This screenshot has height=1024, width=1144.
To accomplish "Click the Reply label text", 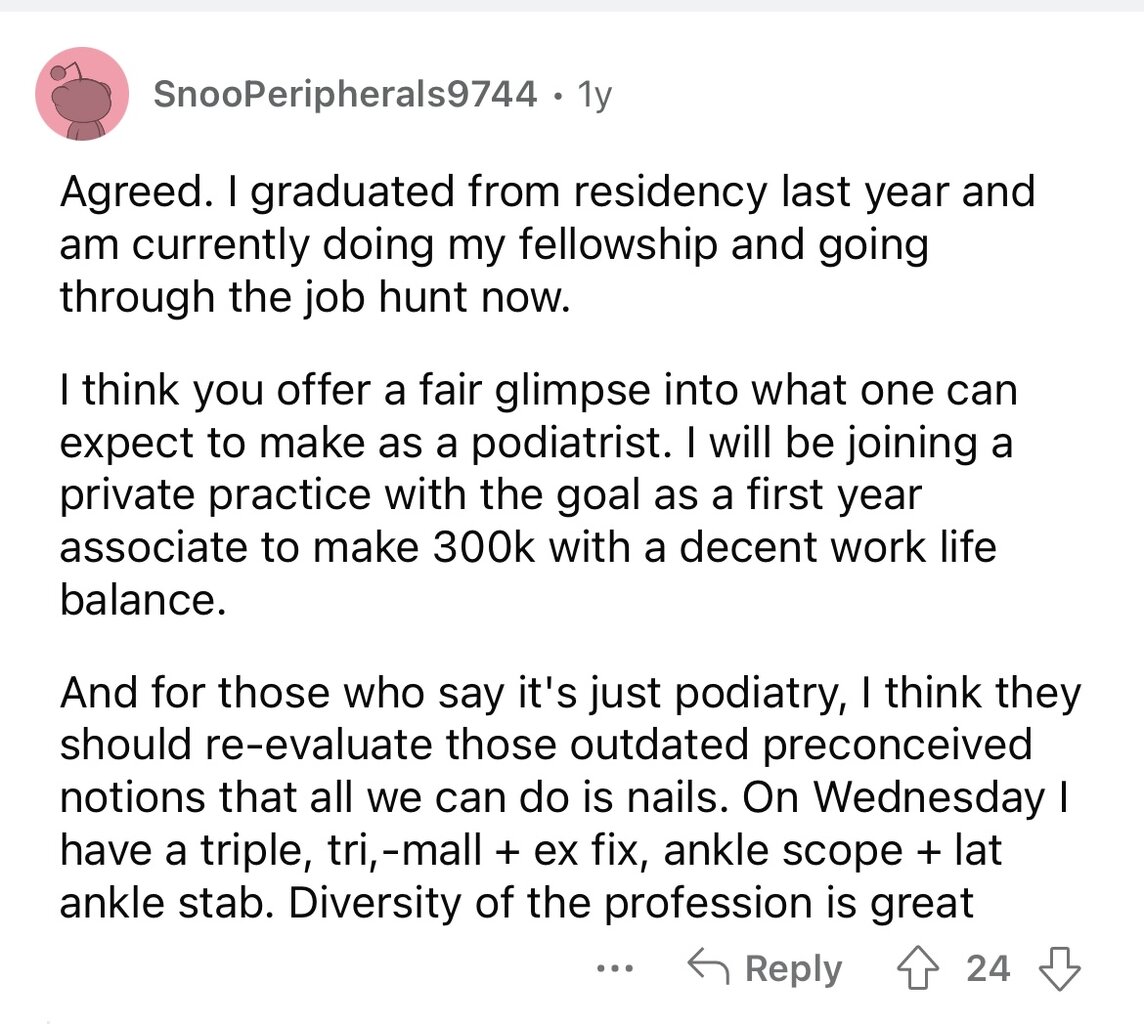I will point(793,969).
